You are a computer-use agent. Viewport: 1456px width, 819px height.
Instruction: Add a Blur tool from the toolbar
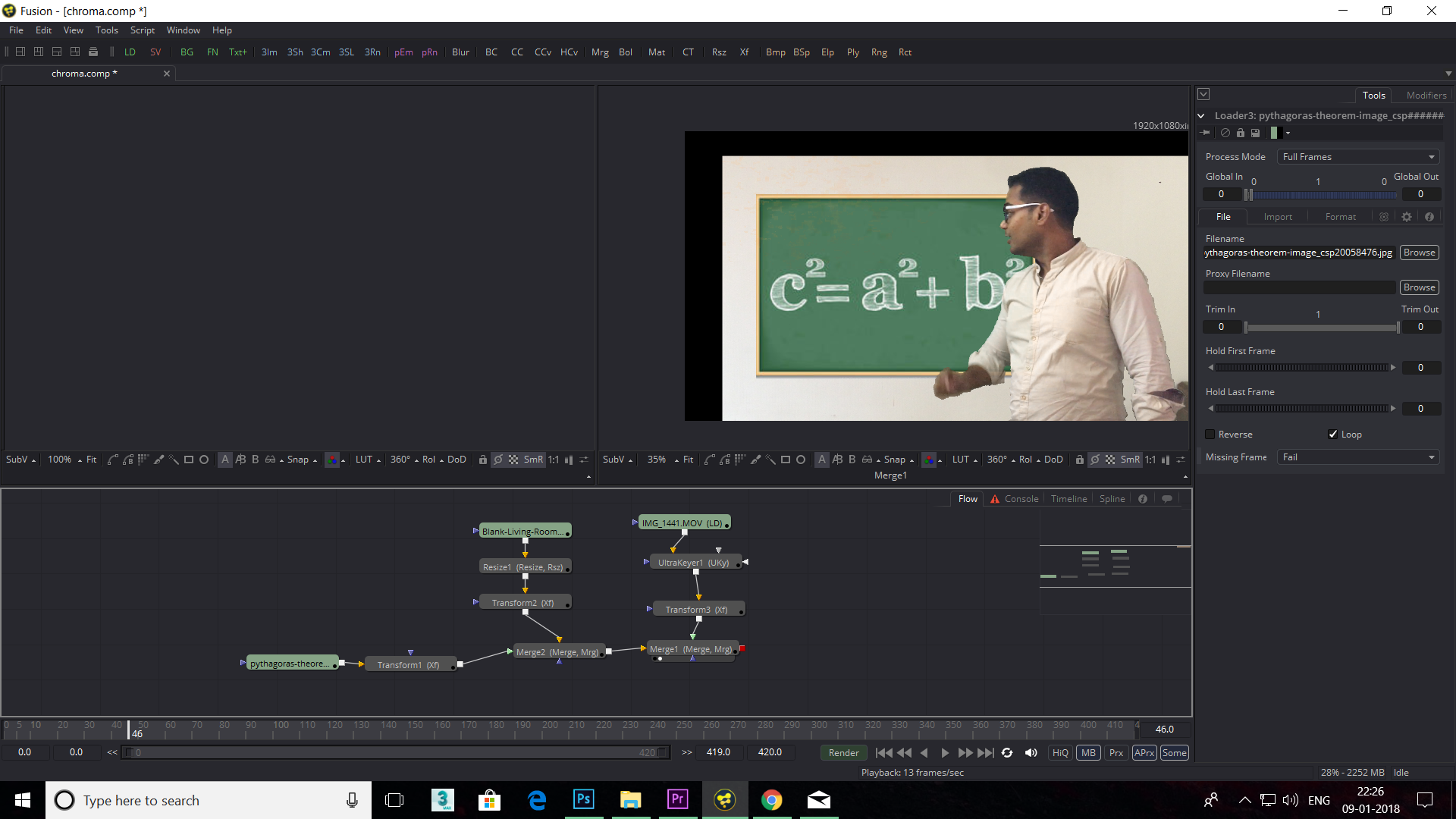[460, 52]
